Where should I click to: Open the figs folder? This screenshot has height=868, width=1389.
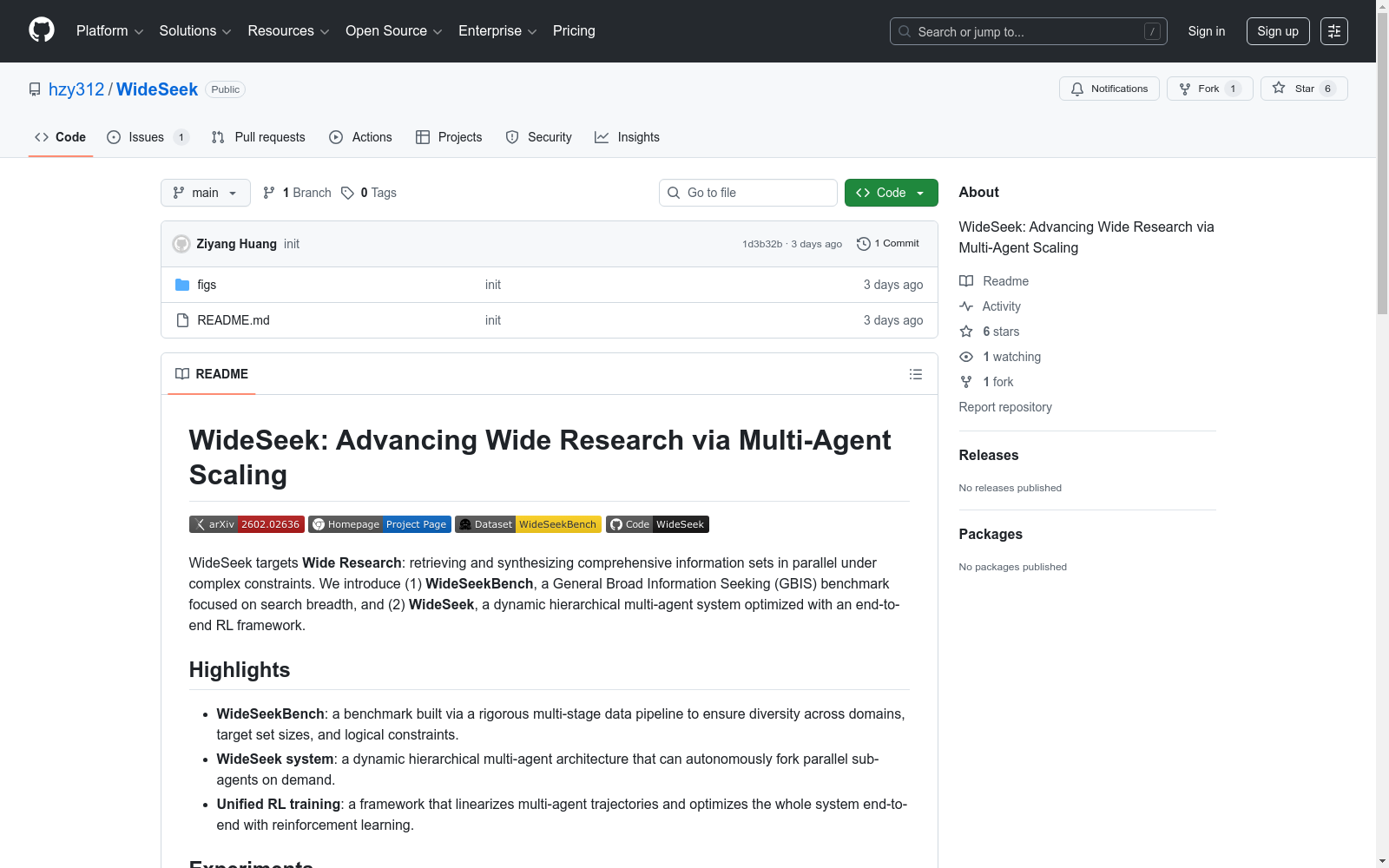coord(207,285)
